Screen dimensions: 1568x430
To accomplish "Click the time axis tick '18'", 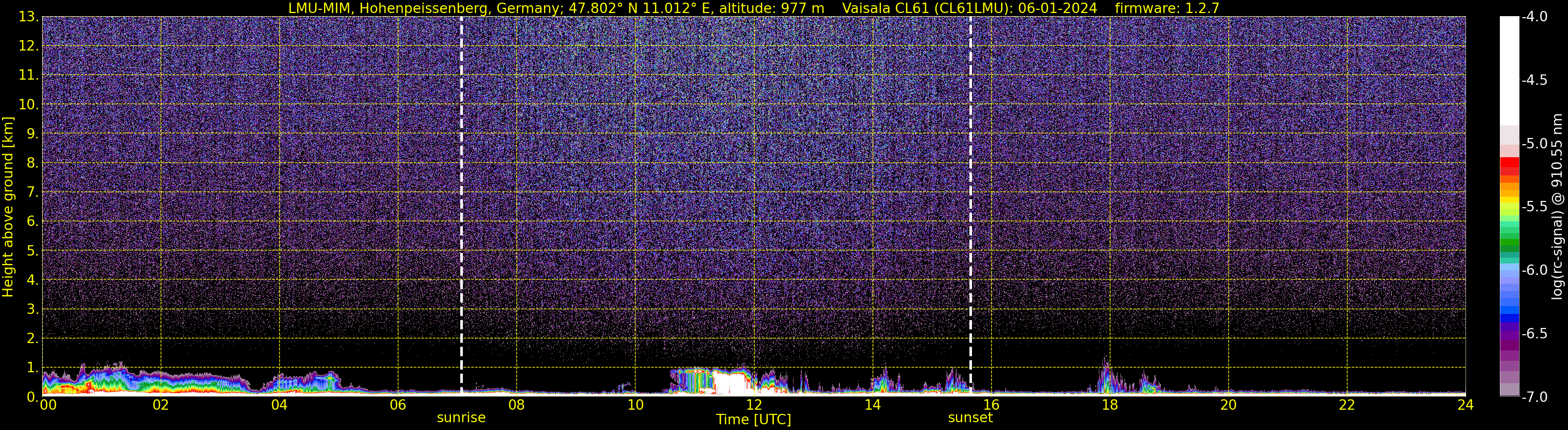I will coord(1110,405).
